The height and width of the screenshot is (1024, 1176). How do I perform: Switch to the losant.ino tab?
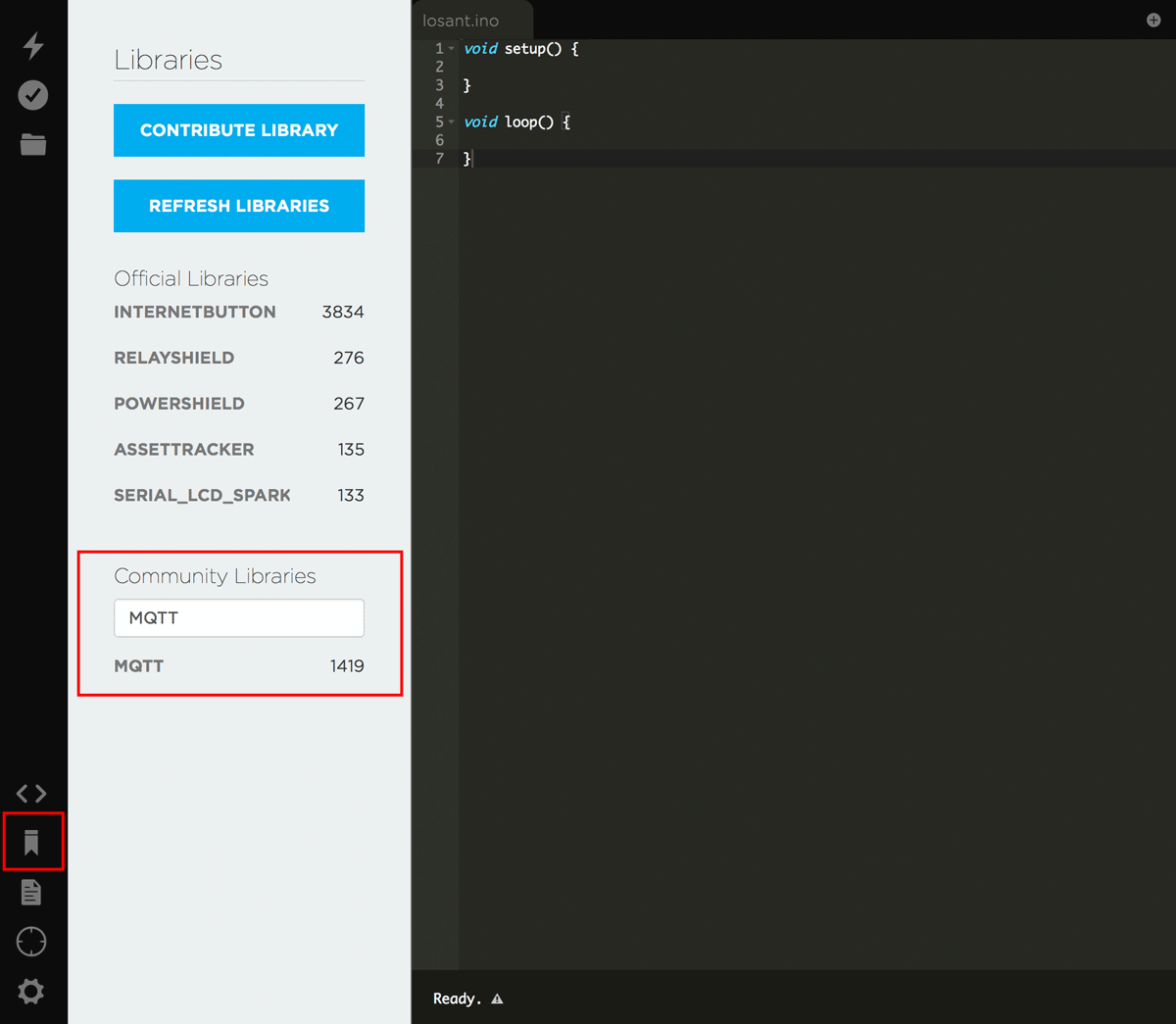(471, 21)
